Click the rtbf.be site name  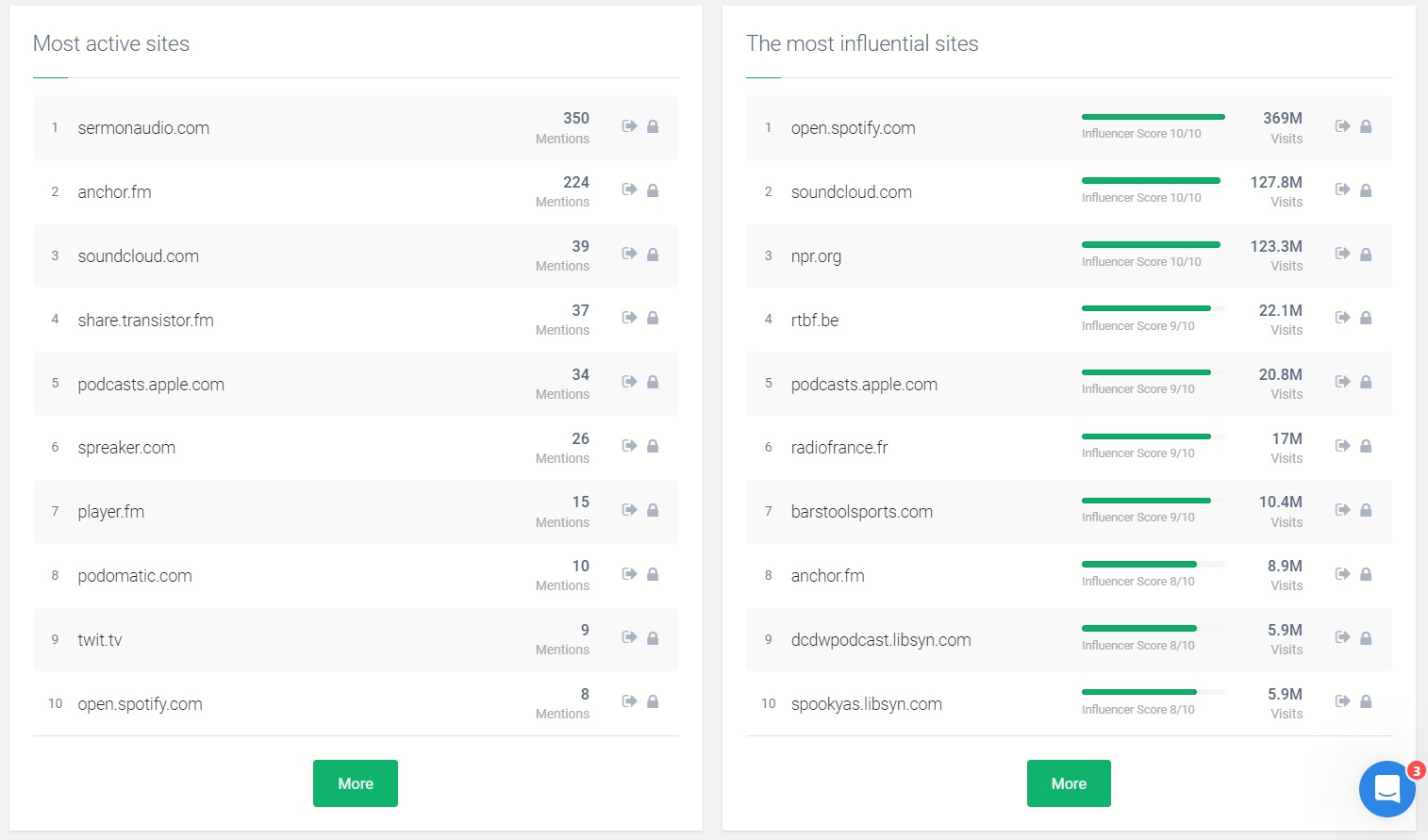(815, 321)
